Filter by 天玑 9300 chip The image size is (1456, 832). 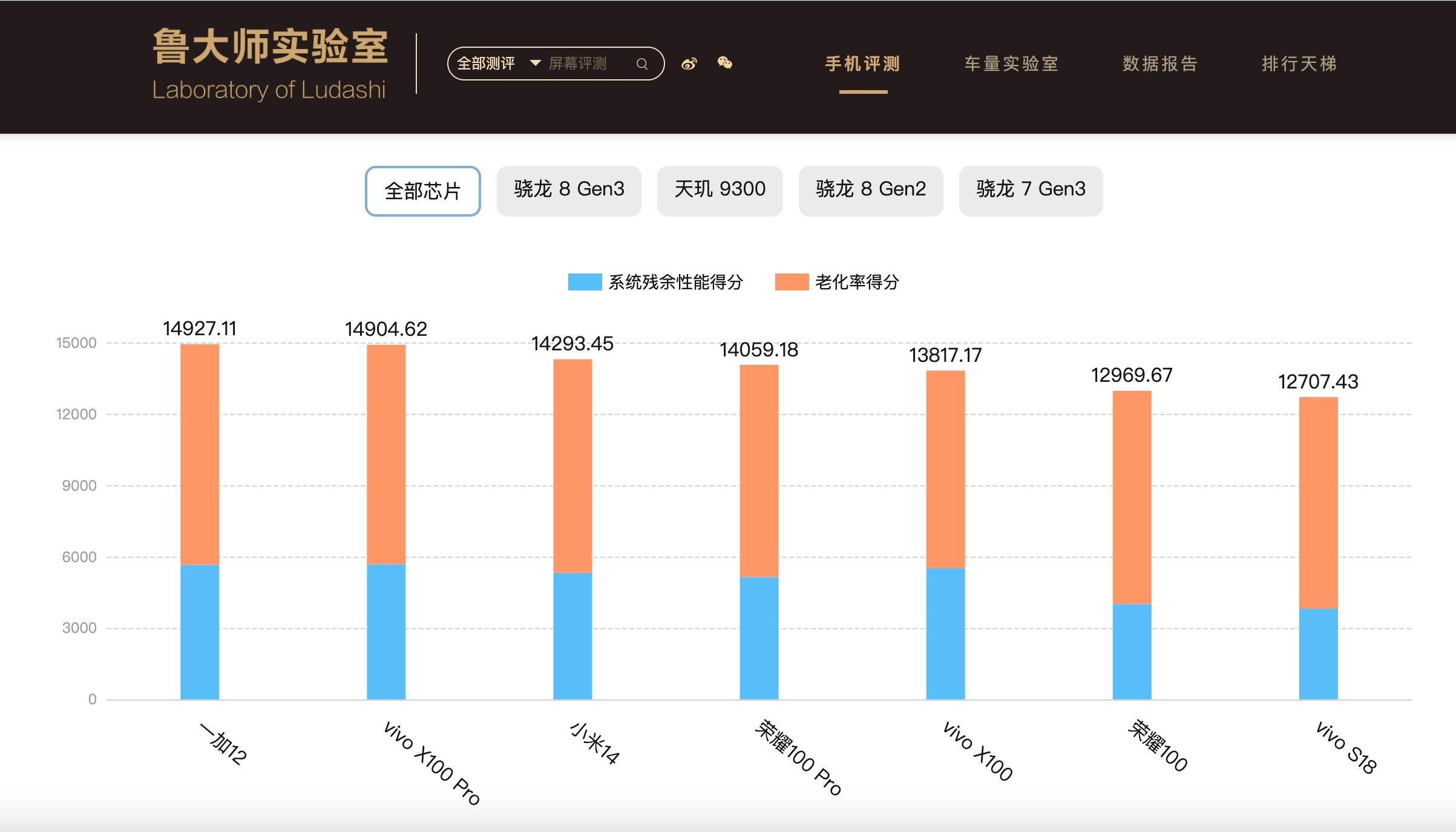(x=720, y=191)
